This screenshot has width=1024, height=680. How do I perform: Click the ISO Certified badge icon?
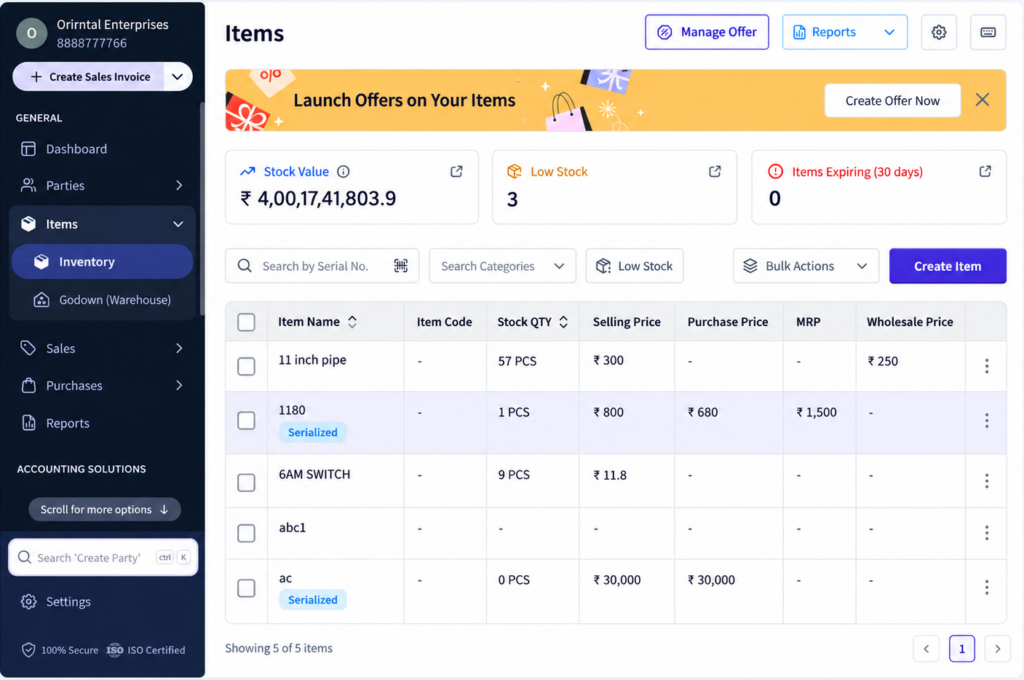(114, 650)
